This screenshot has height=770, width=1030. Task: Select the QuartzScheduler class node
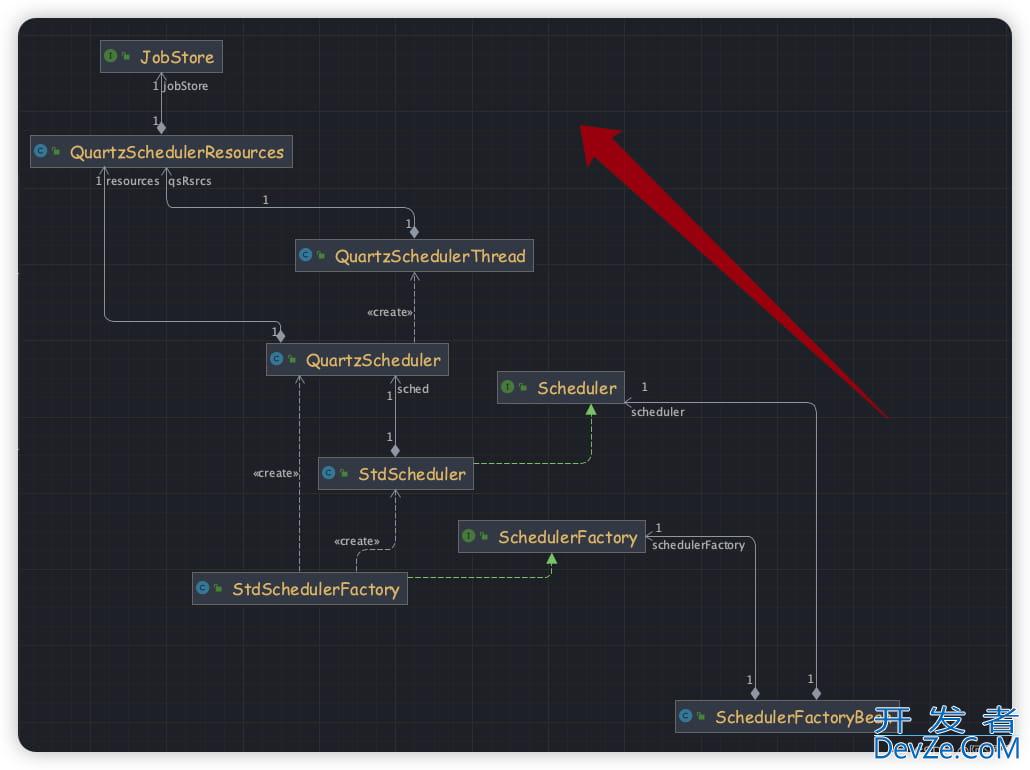357,359
